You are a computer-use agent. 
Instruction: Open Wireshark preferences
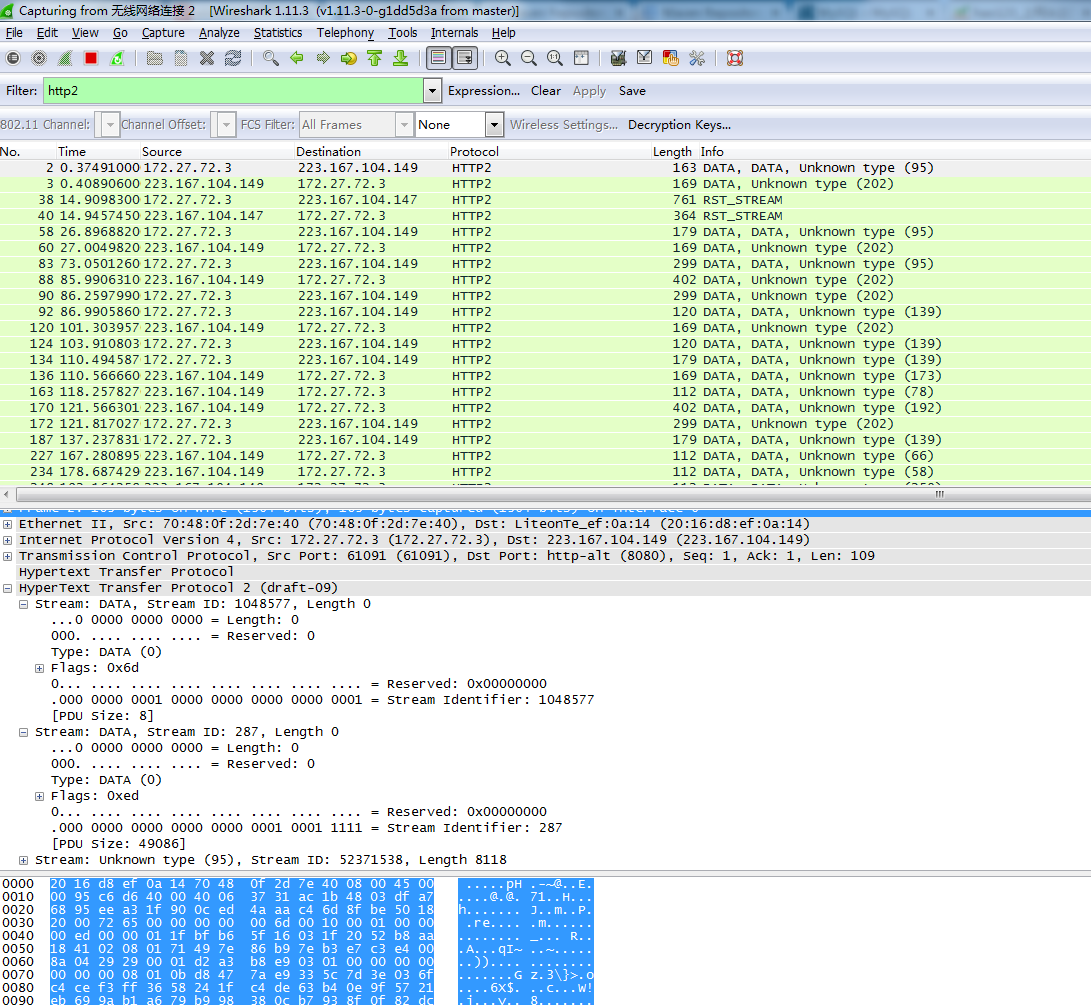[x=696, y=58]
